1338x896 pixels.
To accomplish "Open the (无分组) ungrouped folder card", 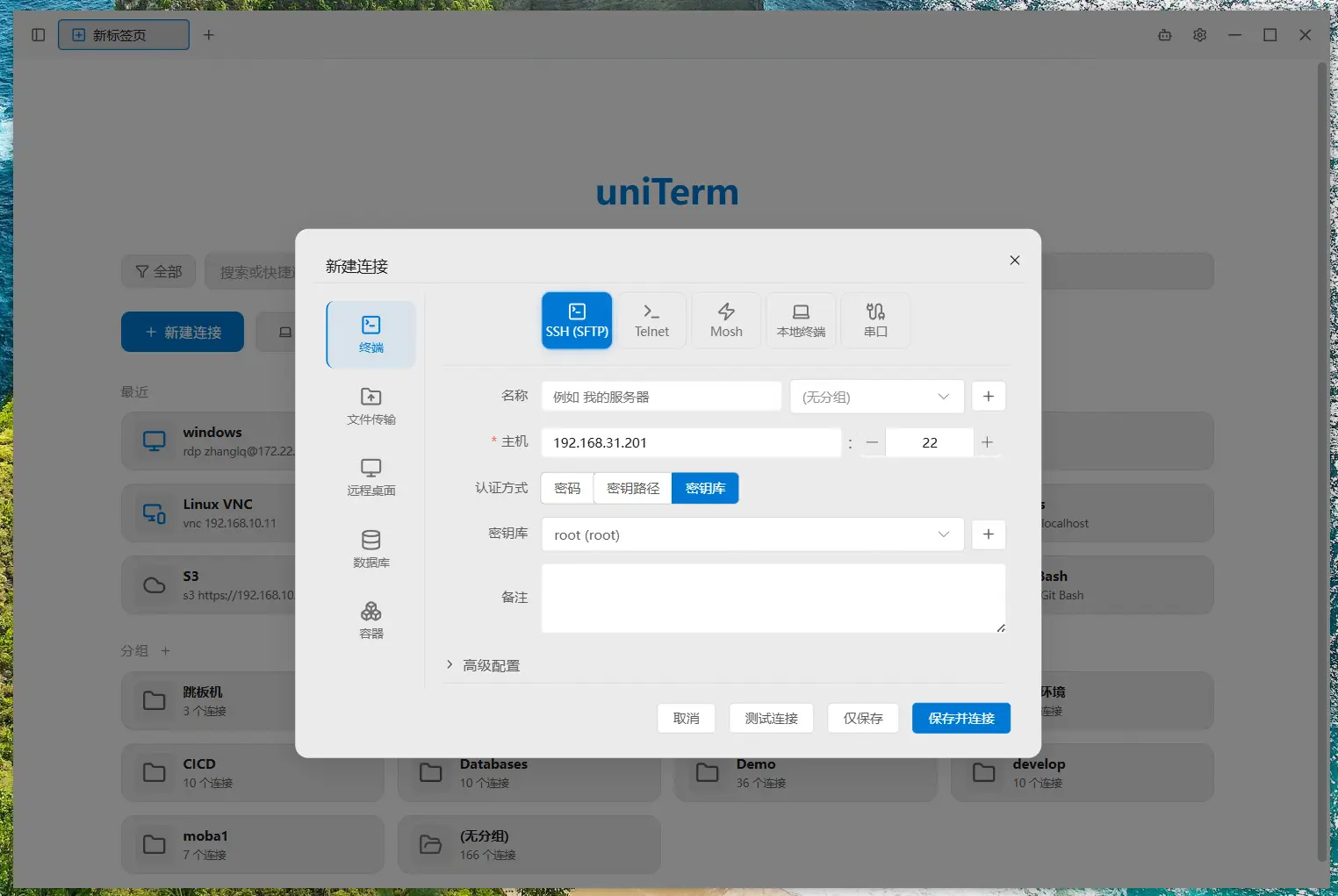I will pos(529,845).
